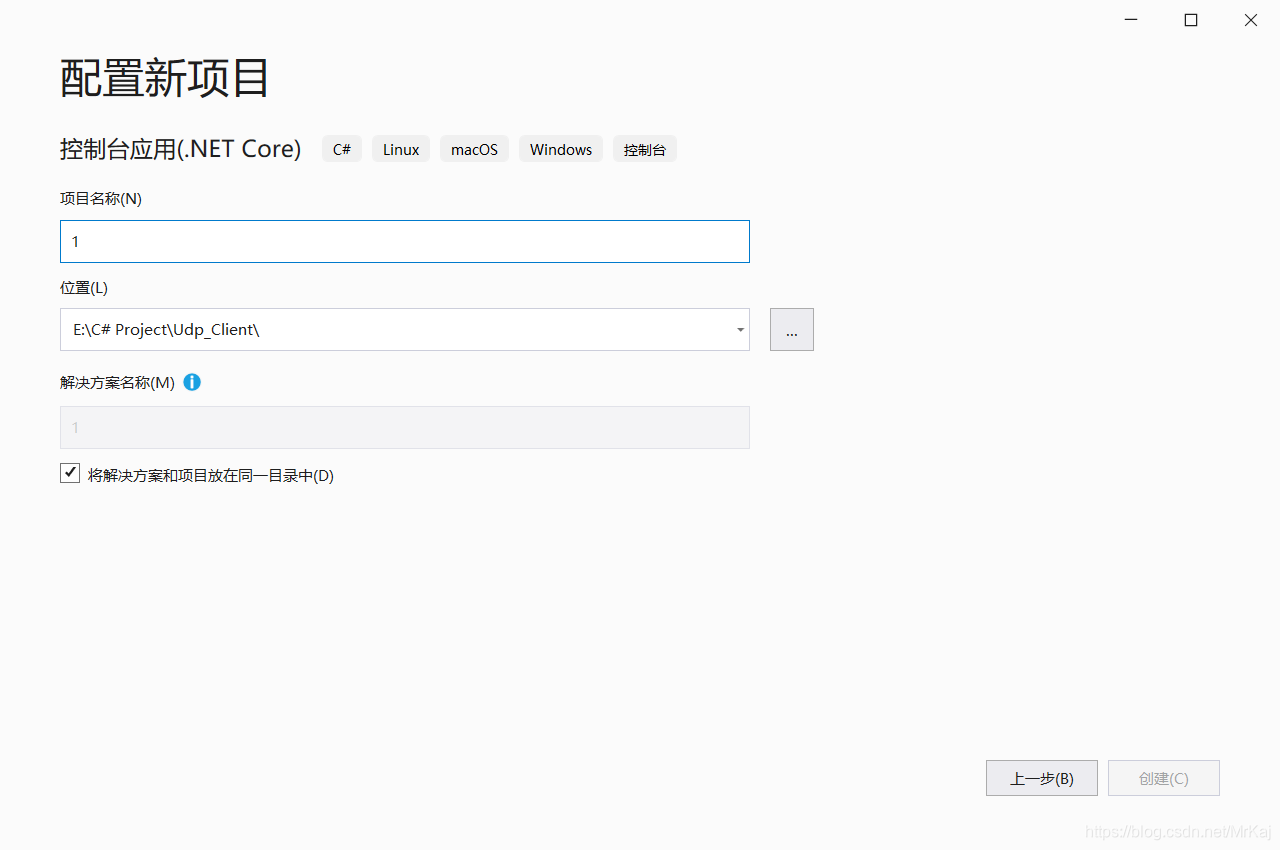The height and width of the screenshot is (850, 1280).
Task: Click the disabled solution name field
Action: click(x=405, y=427)
